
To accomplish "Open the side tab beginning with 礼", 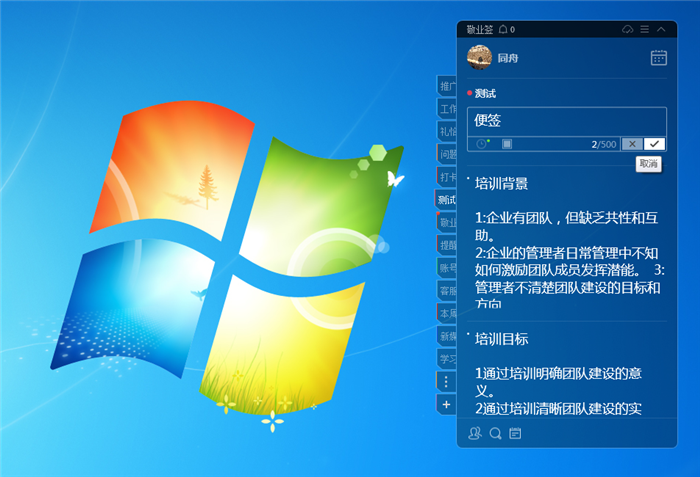I will point(447,131).
